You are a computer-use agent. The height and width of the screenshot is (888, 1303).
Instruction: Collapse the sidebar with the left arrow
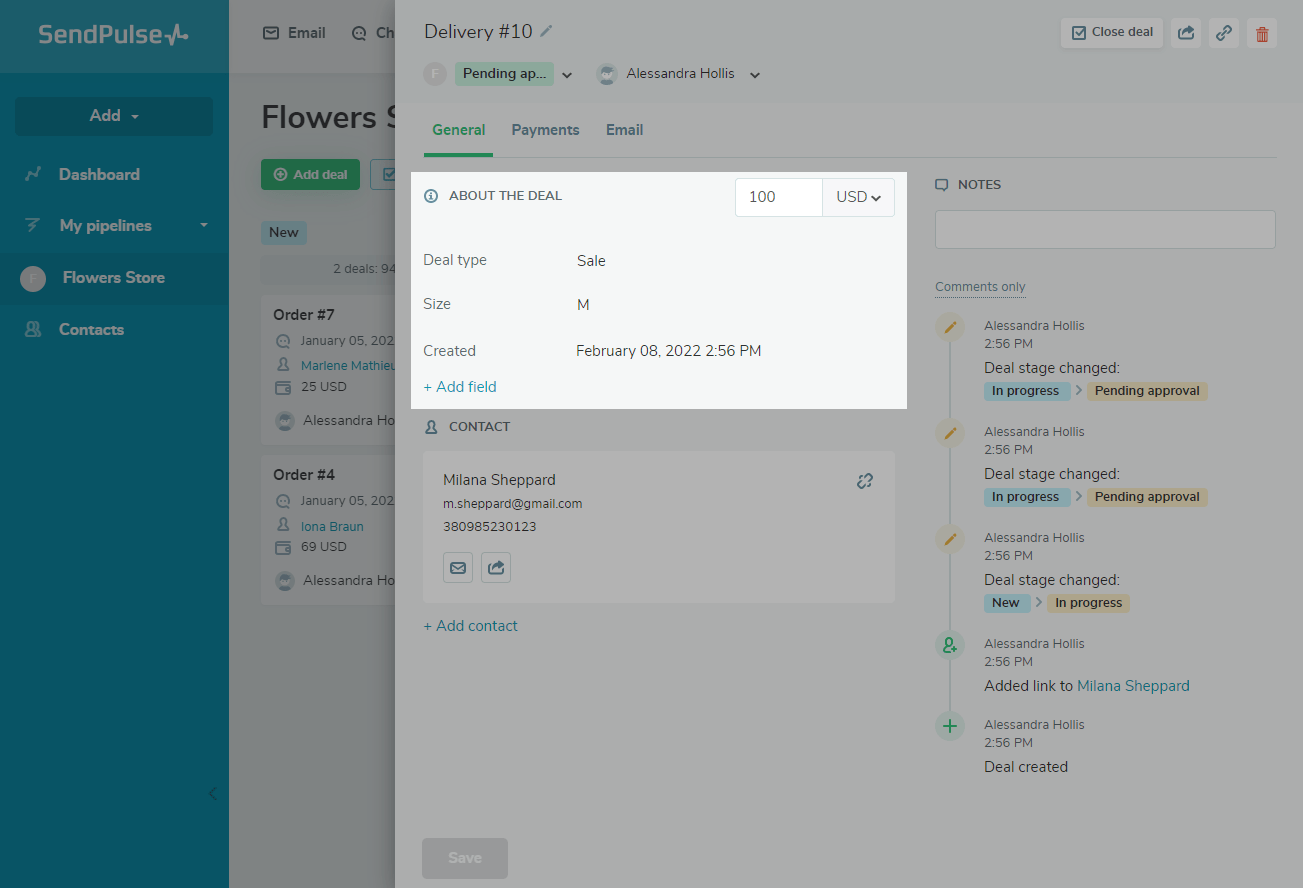(212, 794)
